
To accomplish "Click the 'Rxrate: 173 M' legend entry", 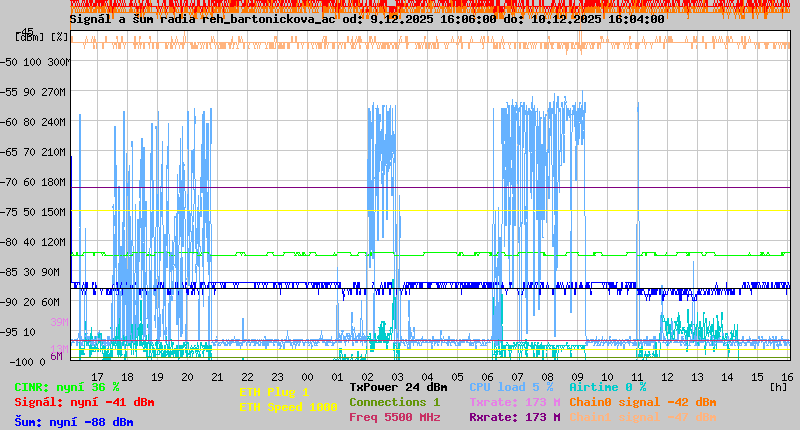I will 515,417.
